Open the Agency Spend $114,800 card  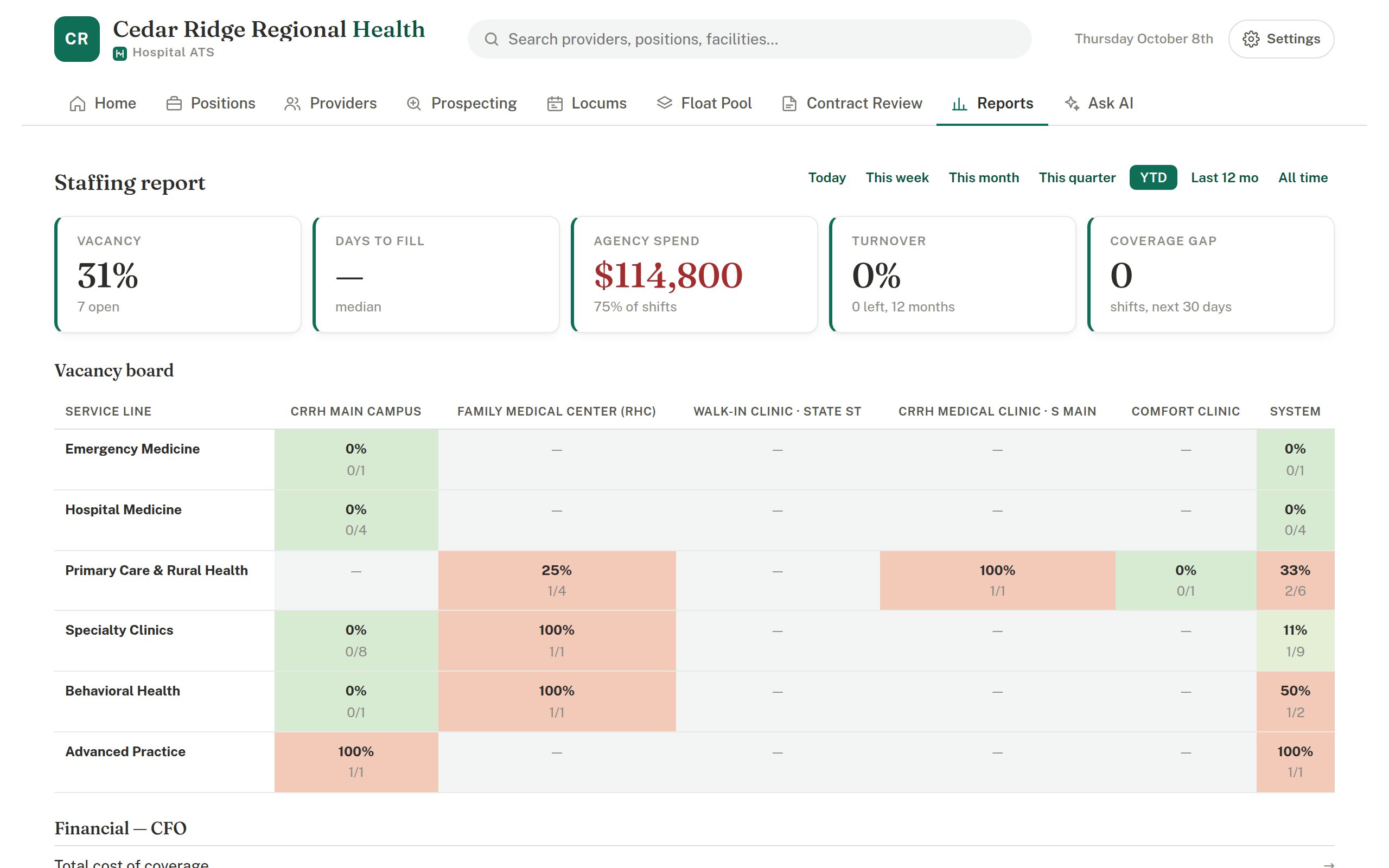click(x=694, y=275)
